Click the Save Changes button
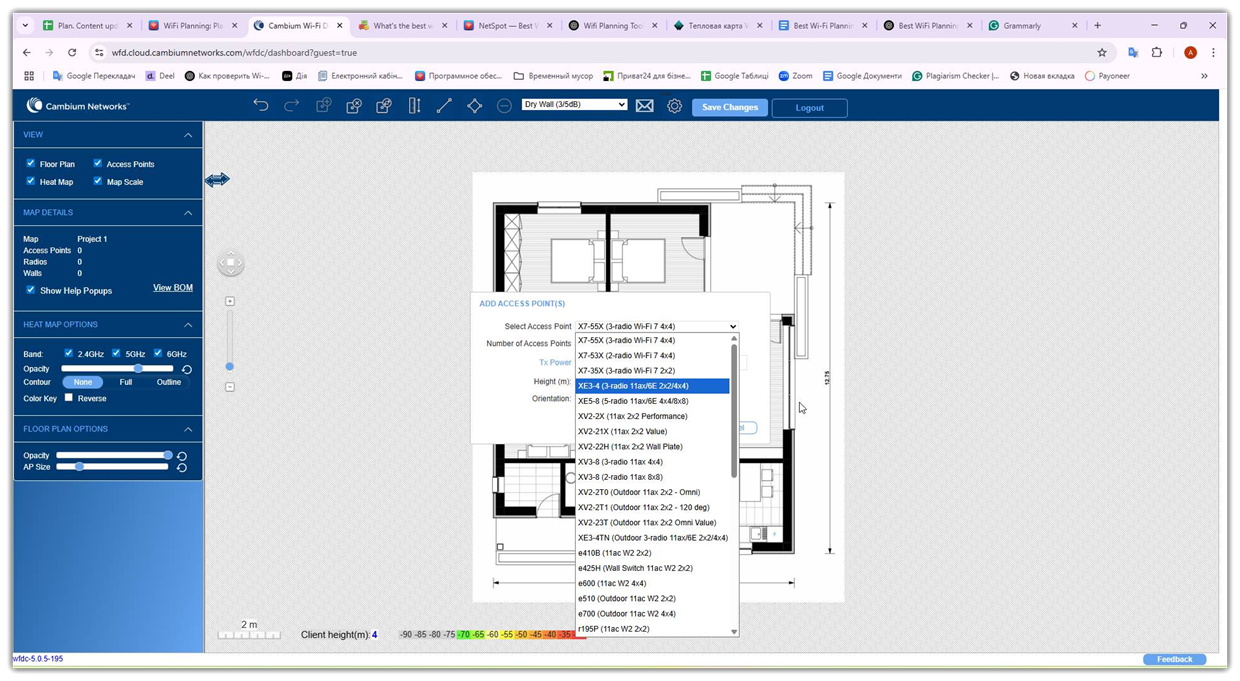The height and width of the screenshot is (681, 1240). click(729, 107)
